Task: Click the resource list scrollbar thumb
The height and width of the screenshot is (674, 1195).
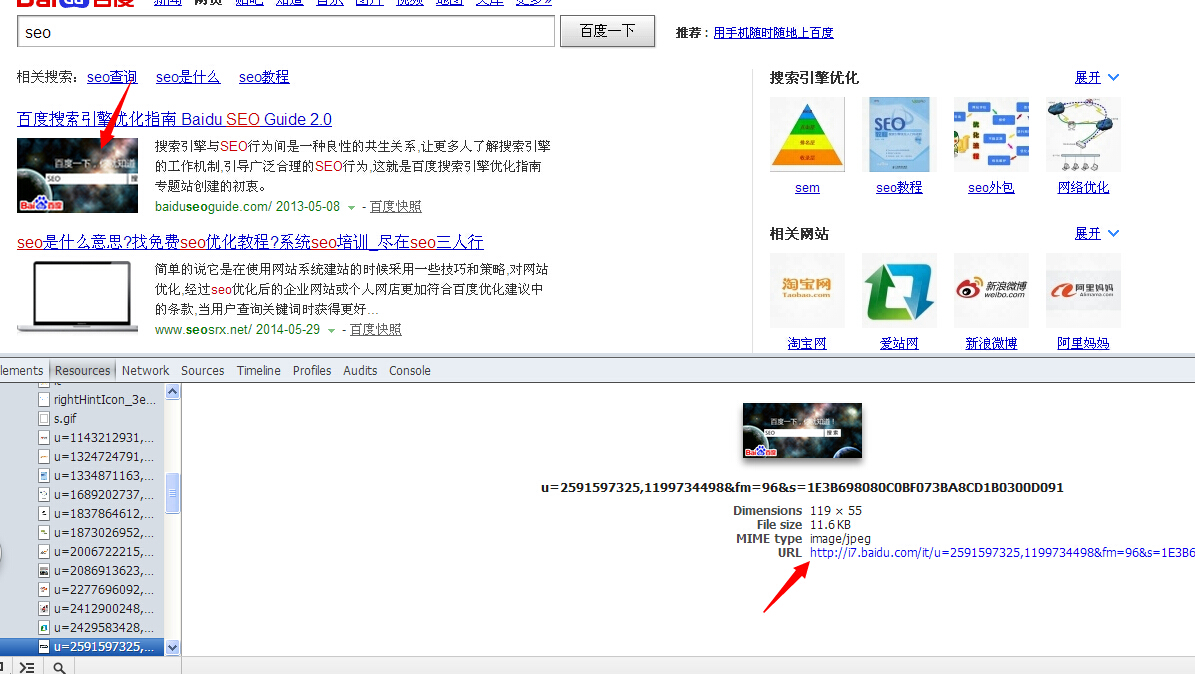Action: (172, 493)
